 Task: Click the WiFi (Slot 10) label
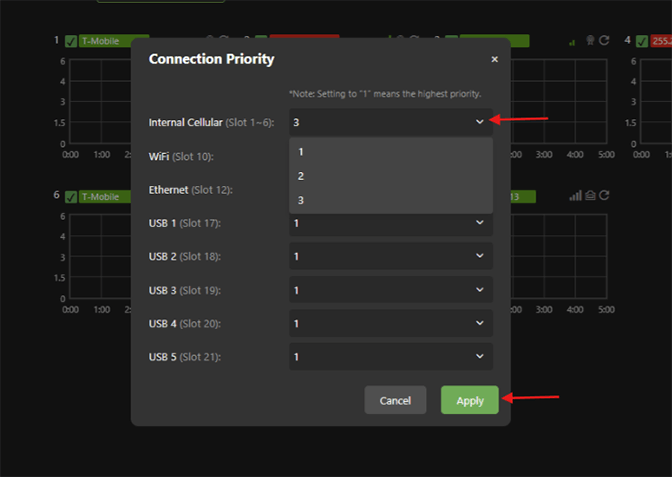tap(181, 156)
